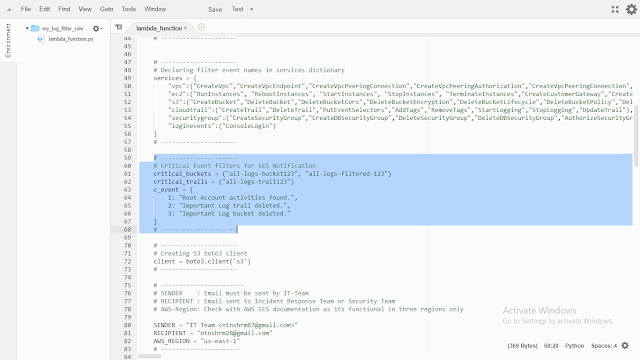Click line number 63 in the gutter

(x=127, y=190)
